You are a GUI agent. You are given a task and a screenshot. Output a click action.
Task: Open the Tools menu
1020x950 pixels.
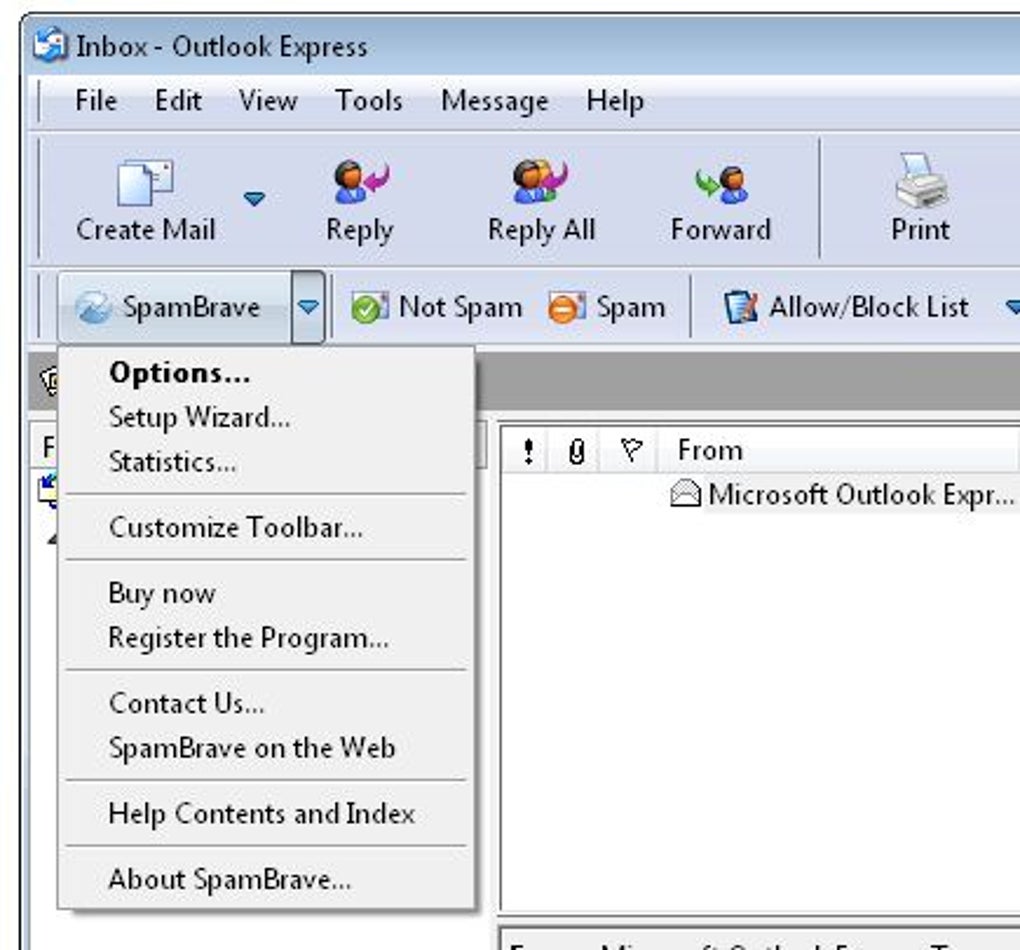click(369, 101)
